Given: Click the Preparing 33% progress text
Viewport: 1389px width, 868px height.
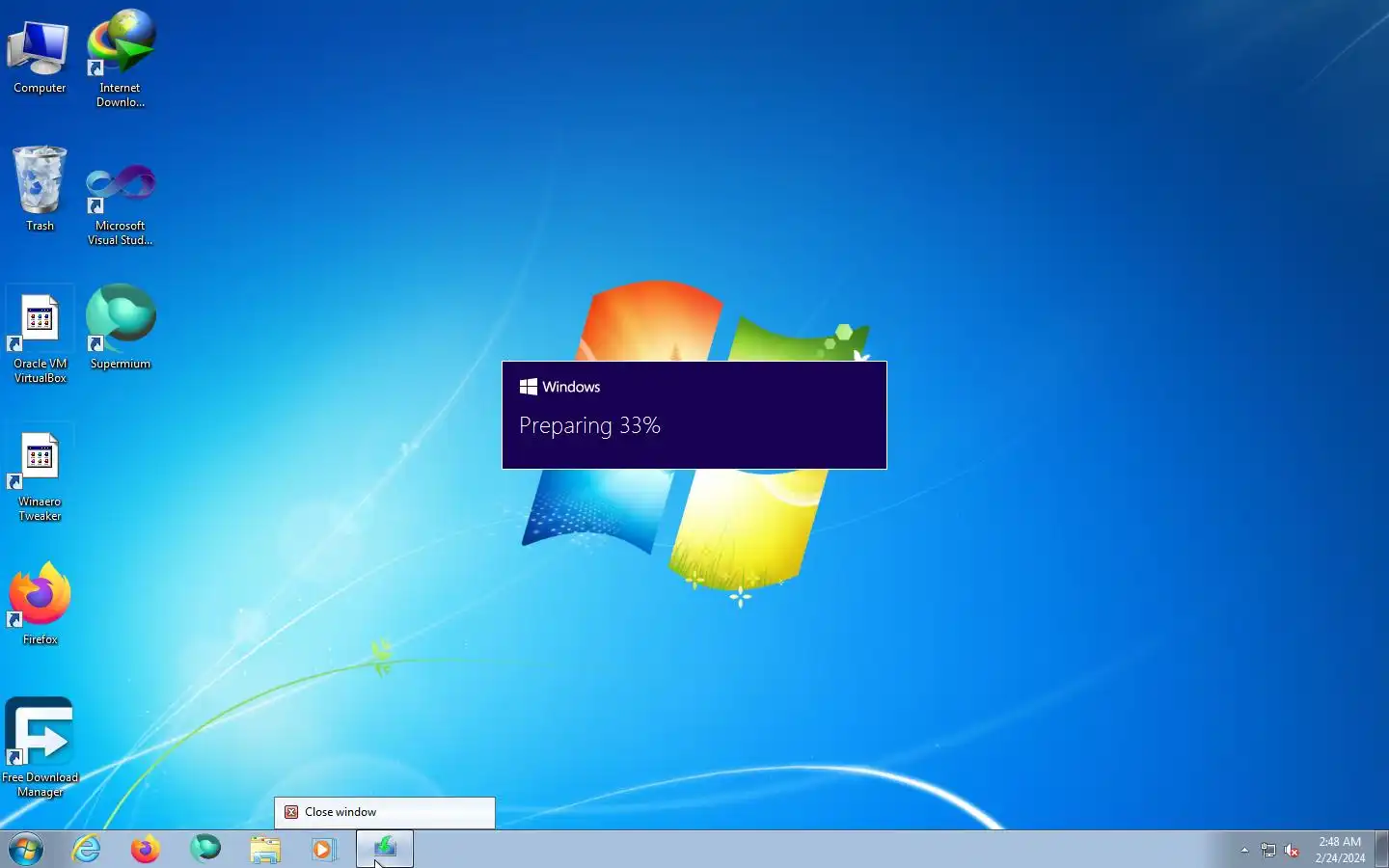Looking at the screenshot, I should 589,425.
